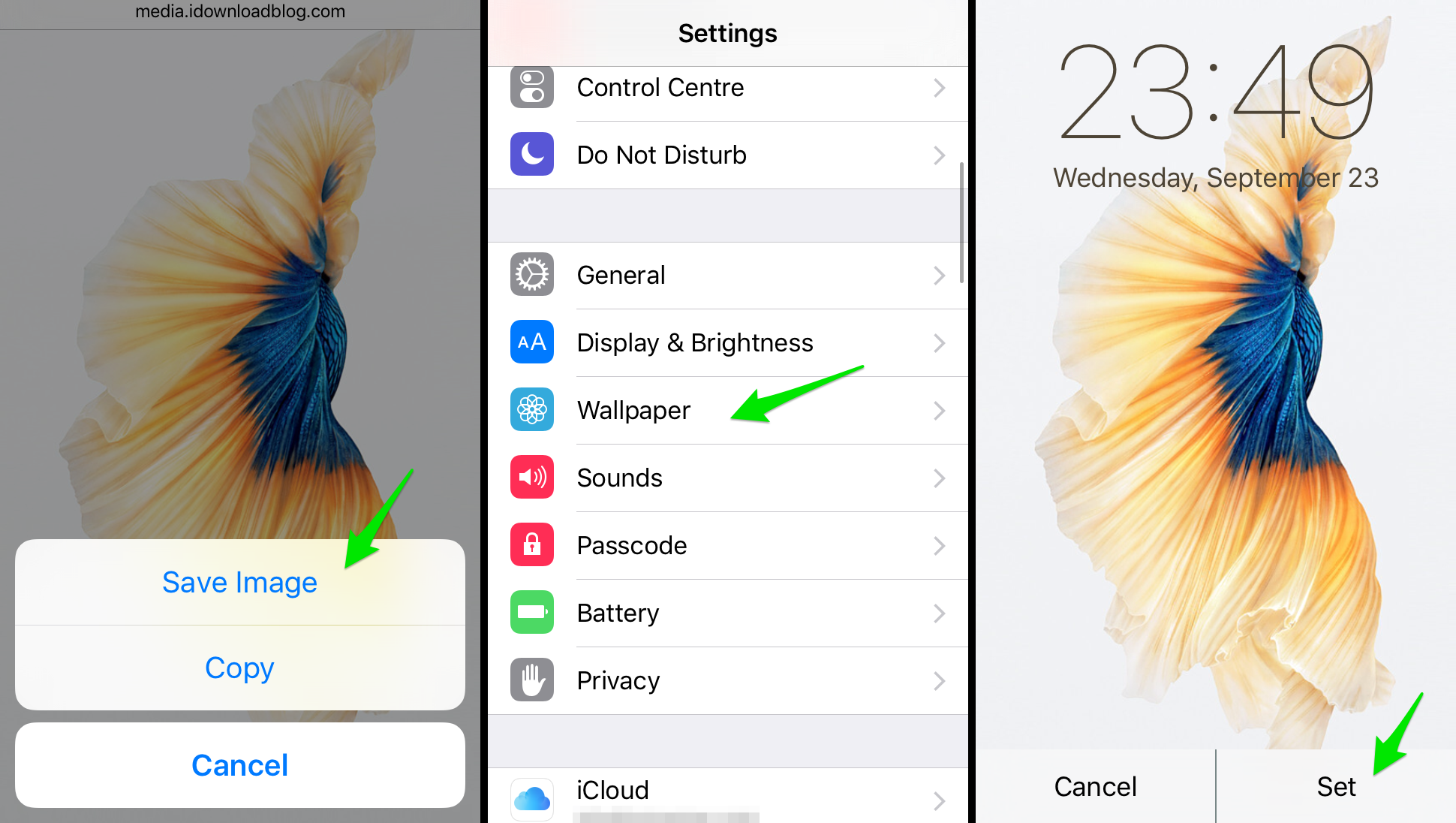The width and height of the screenshot is (1456, 823).
Task: Tap the General settings gear icon
Action: click(531, 275)
